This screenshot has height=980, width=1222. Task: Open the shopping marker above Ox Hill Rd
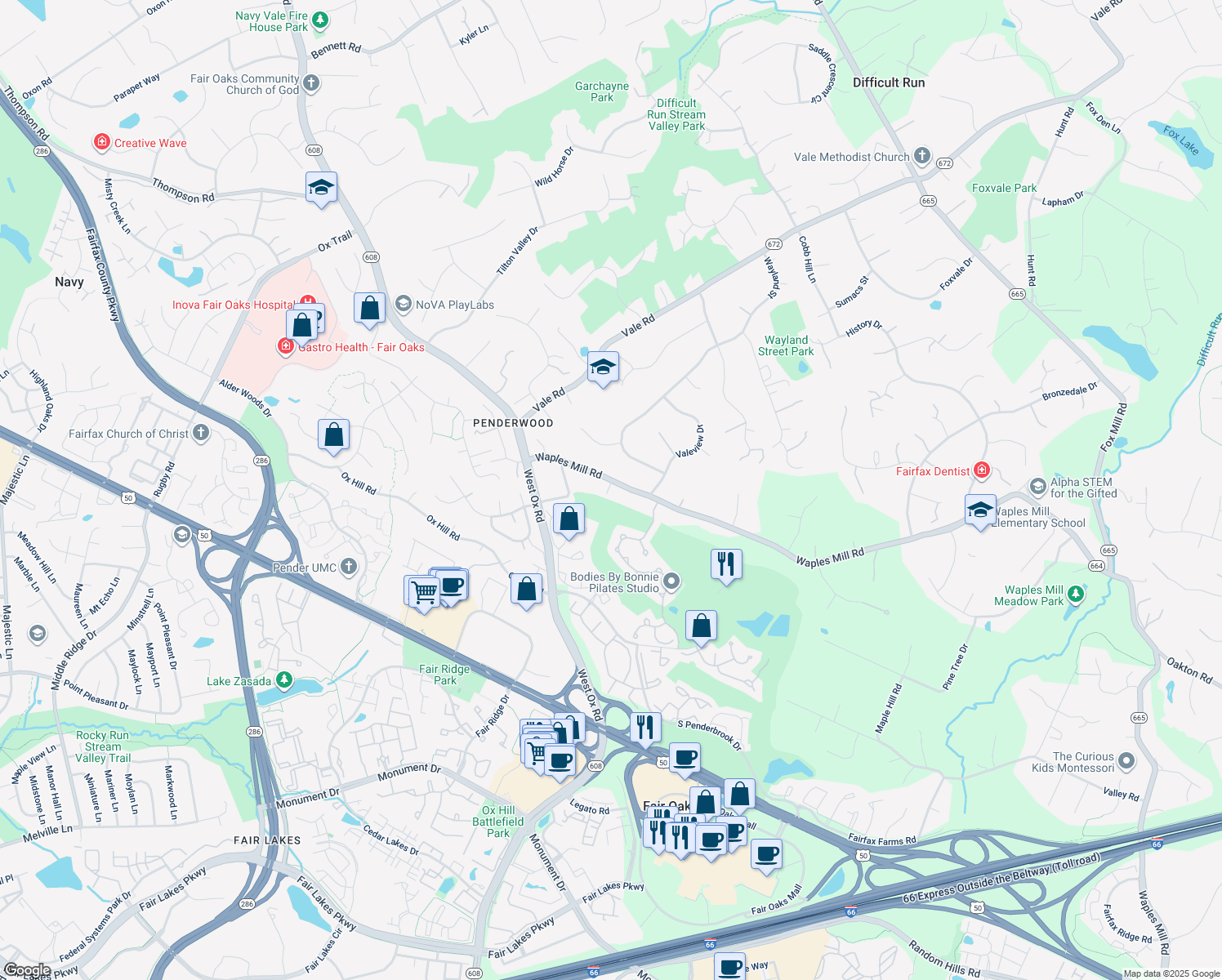(333, 436)
